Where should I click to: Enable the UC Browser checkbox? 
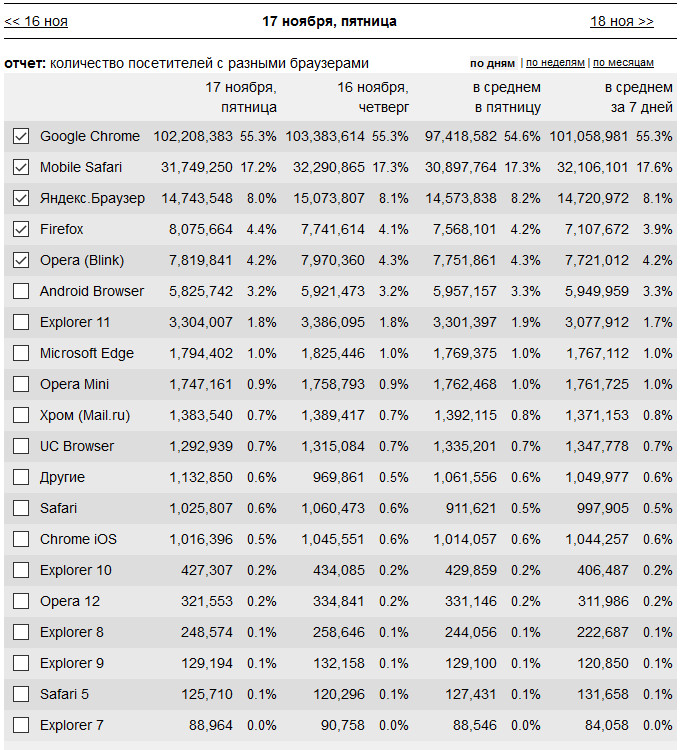[x=21, y=446]
